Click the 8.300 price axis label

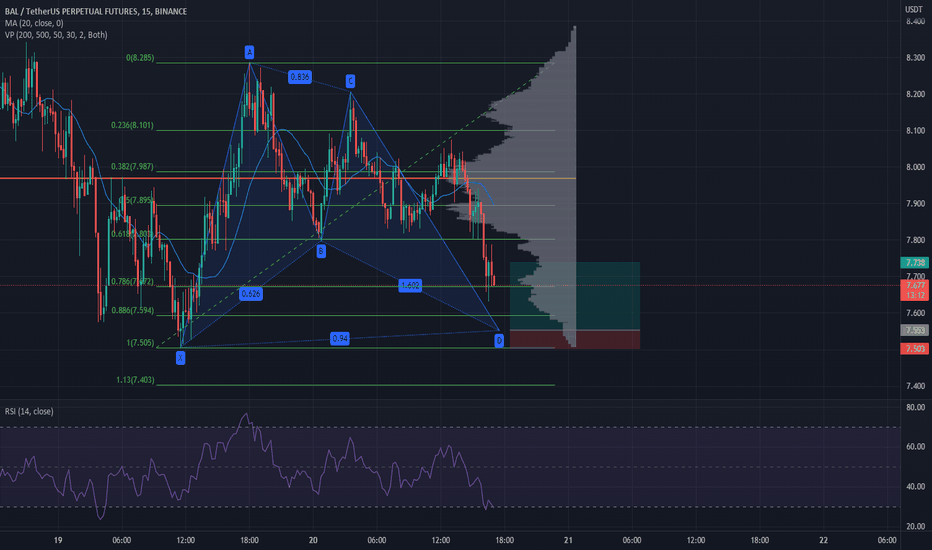915,58
